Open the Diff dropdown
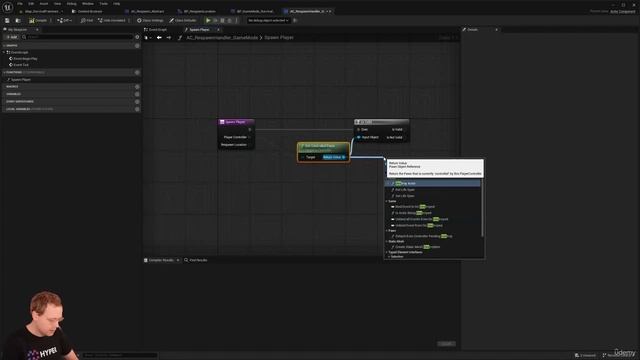Image resolution: width=640 pixels, height=360 pixels. [64, 20]
